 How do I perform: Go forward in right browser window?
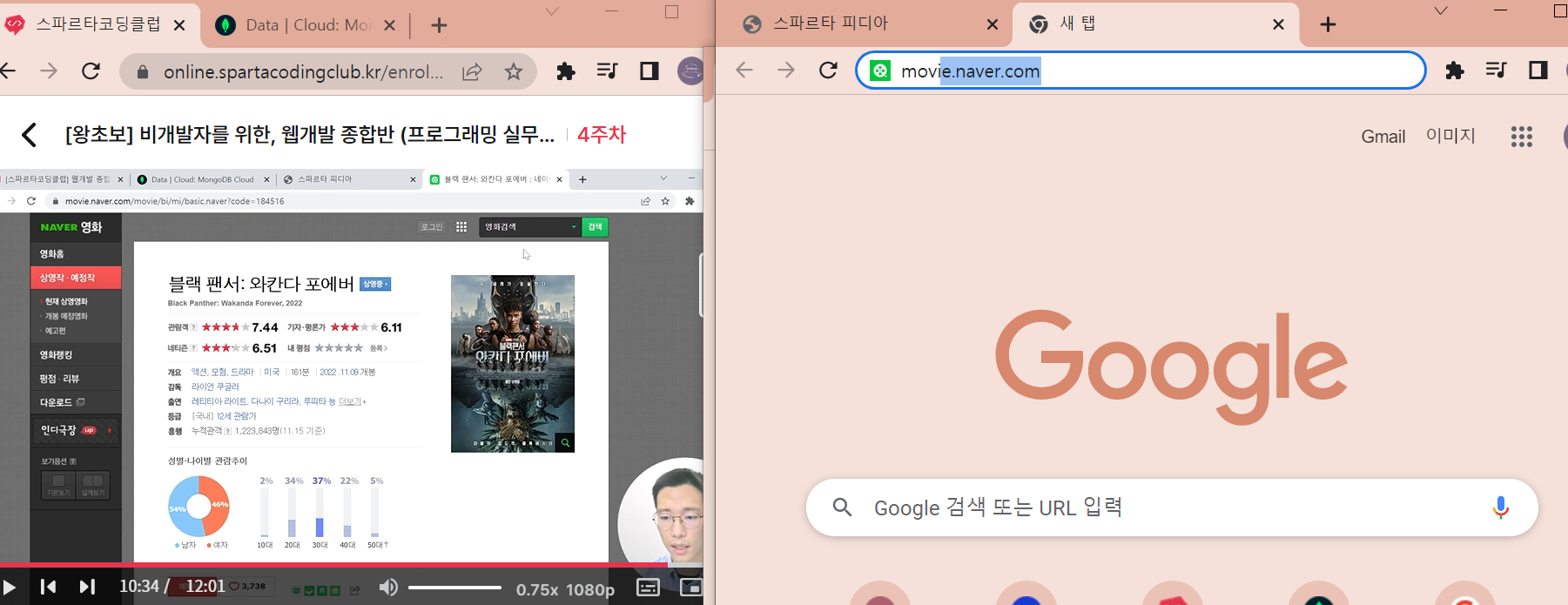(786, 71)
